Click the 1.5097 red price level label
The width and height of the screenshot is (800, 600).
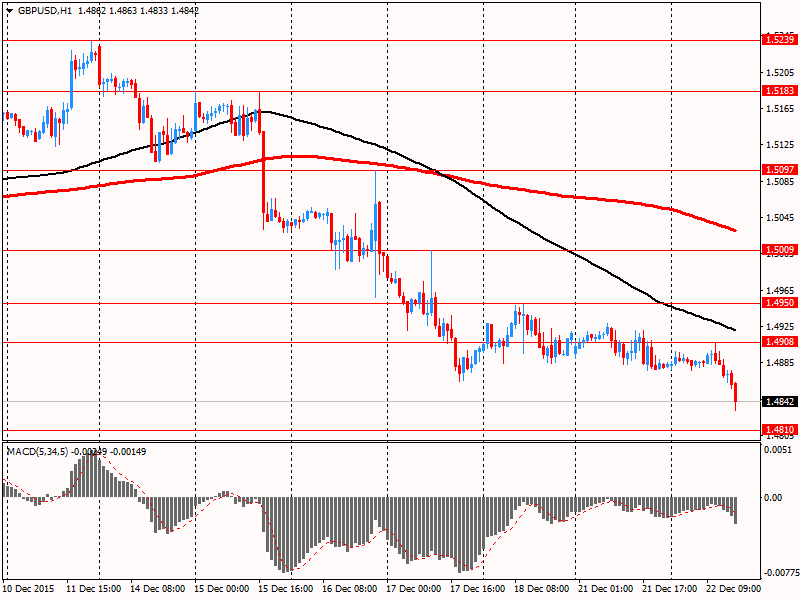779,169
